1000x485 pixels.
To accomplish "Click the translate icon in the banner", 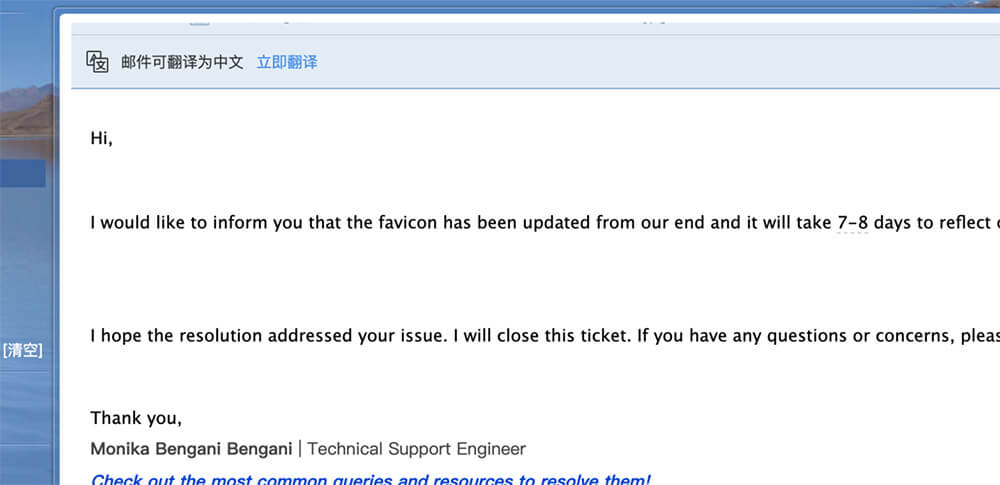I will [97, 62].
